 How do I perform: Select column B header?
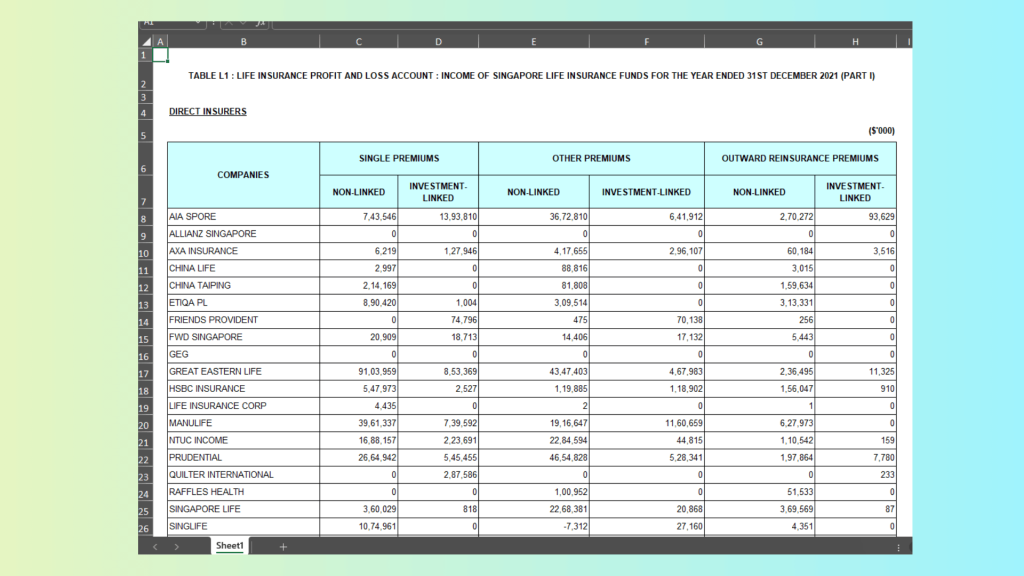[x=243, y=42]
